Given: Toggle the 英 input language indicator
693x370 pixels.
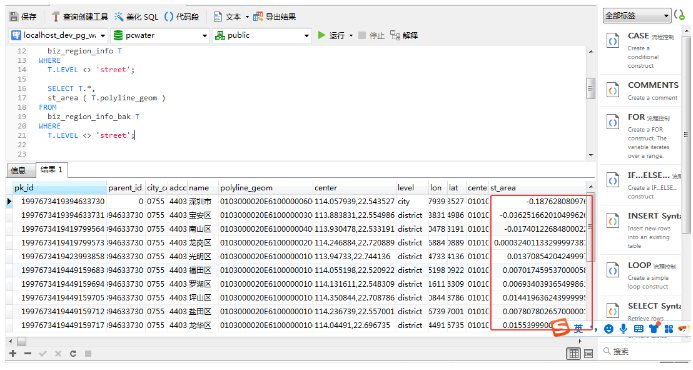Looking at the screenshot, I should [579, 328].
